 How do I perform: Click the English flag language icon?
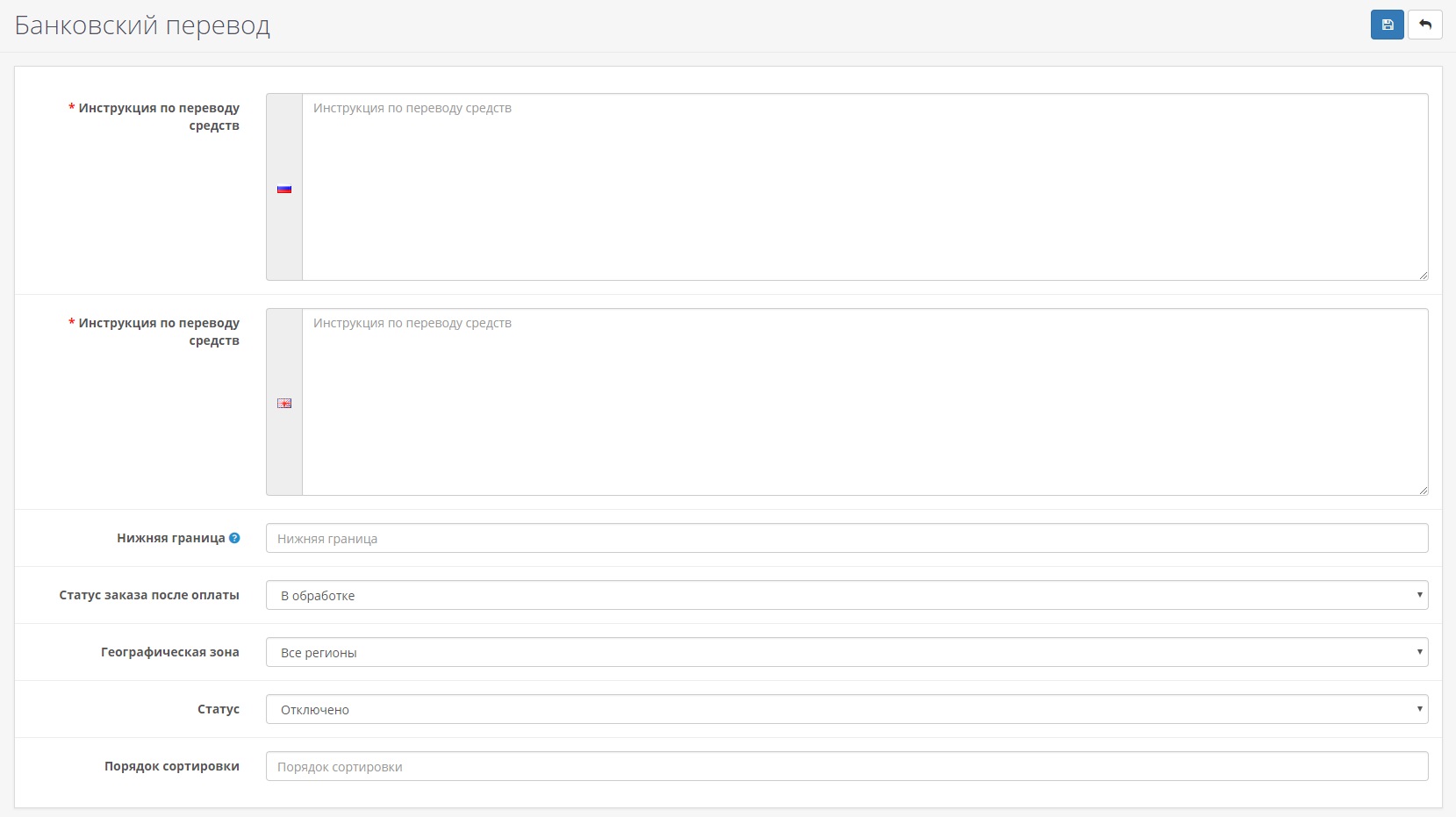284,404
